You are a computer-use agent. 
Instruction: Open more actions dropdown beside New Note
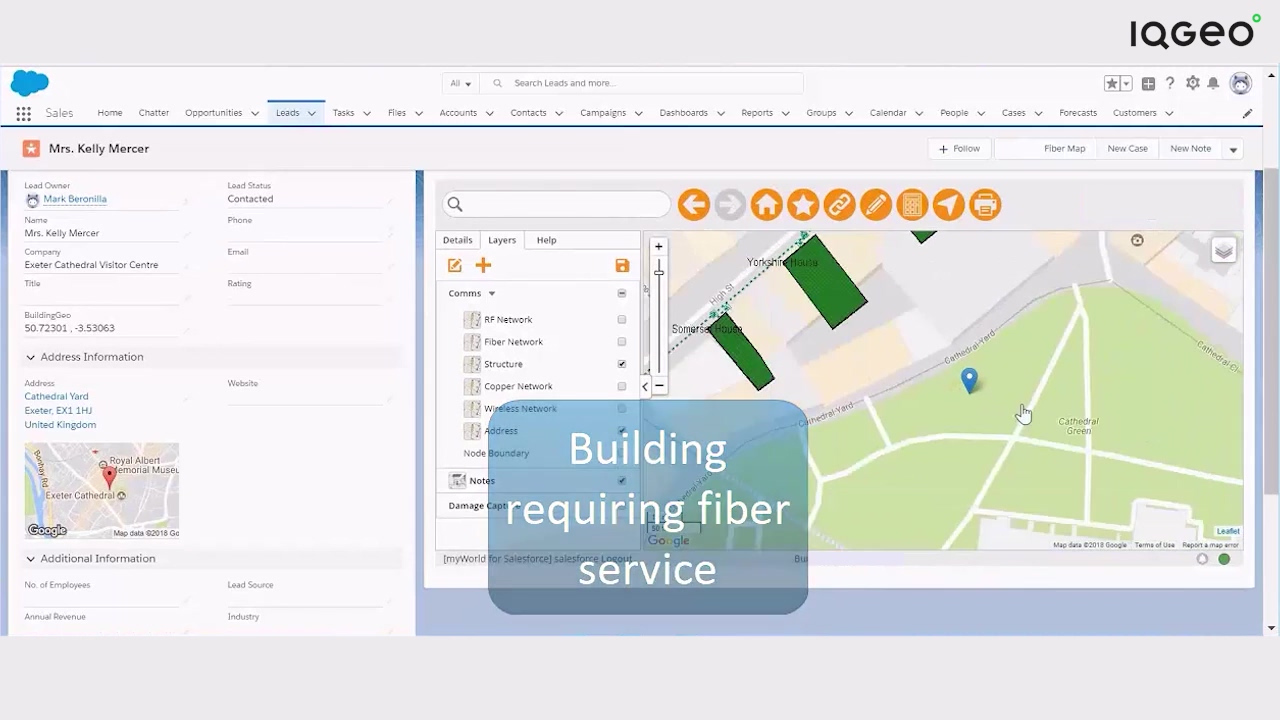1233,149
